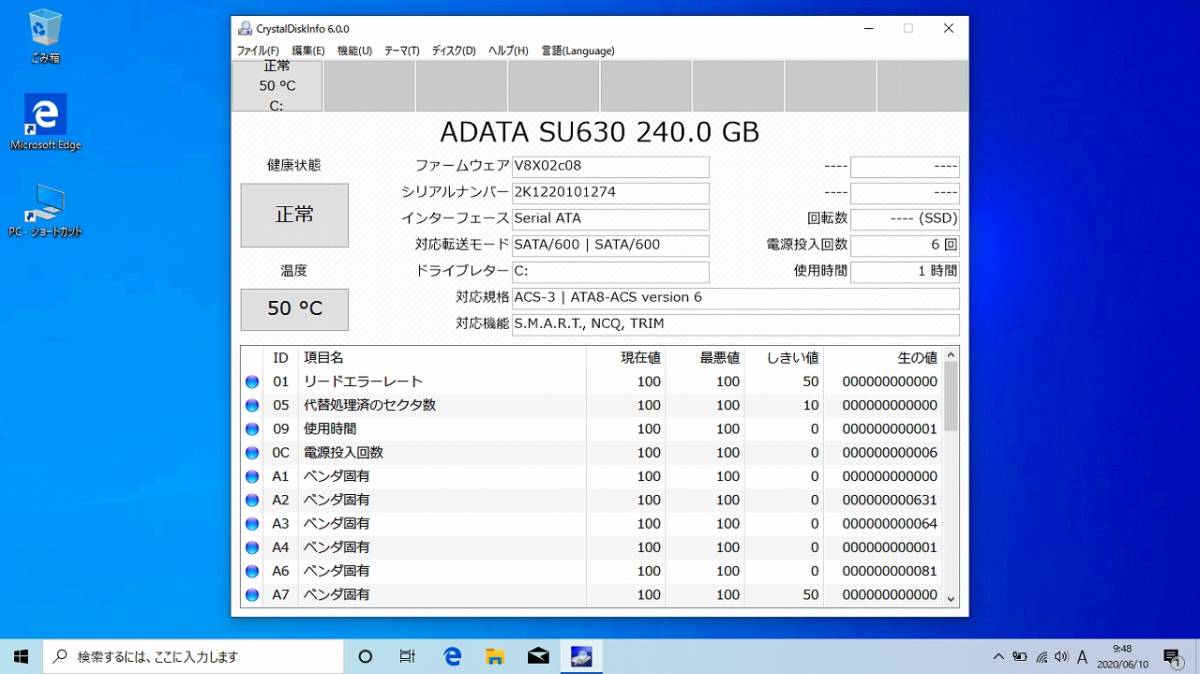Click the status orb for row A3
The height and width of the screenshot is (674, 1200).
pyautogui.click(x=252, y=524)
